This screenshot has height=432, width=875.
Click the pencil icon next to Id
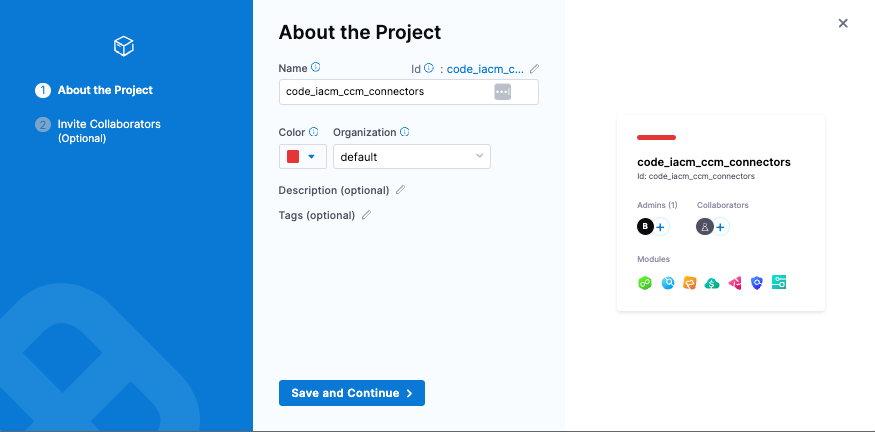pos(534,69)
